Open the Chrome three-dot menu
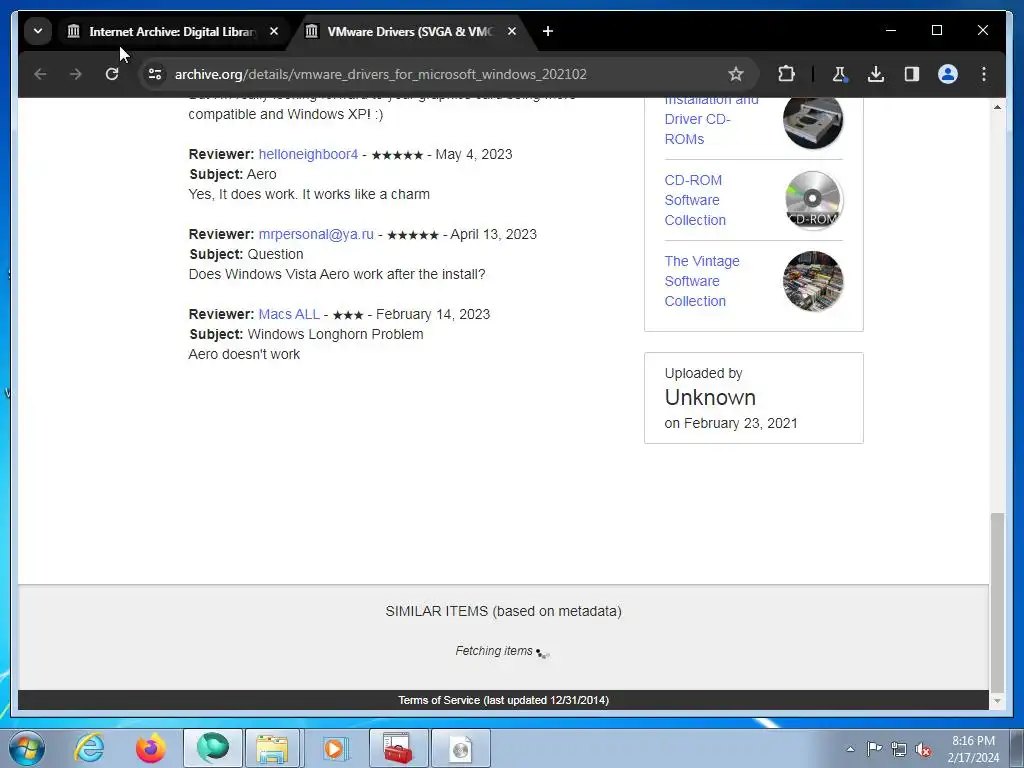Screen dimensions: 1024x768 click(984, 74)
